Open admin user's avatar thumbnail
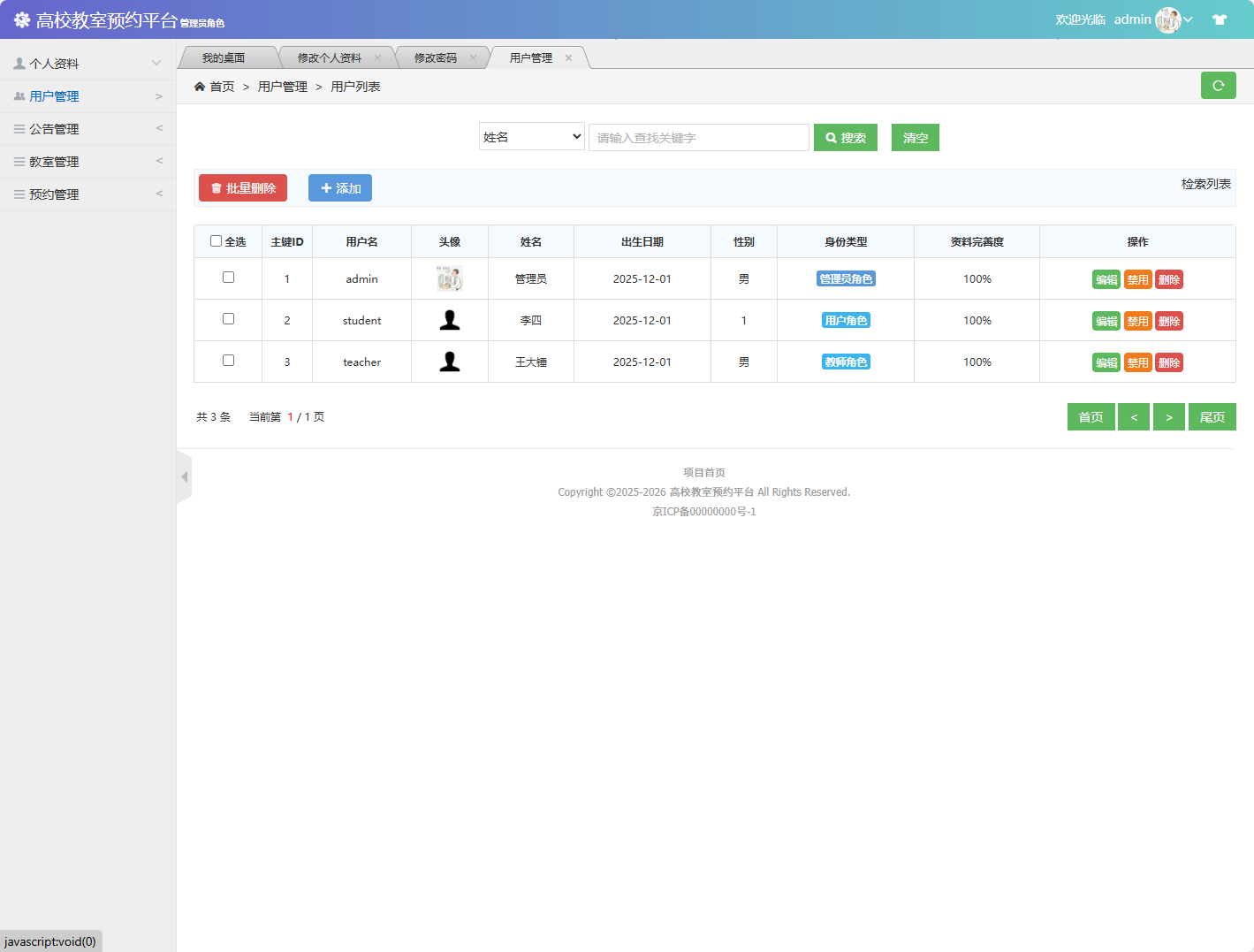This screenshot has width=1254, height=952. [449, 278]
